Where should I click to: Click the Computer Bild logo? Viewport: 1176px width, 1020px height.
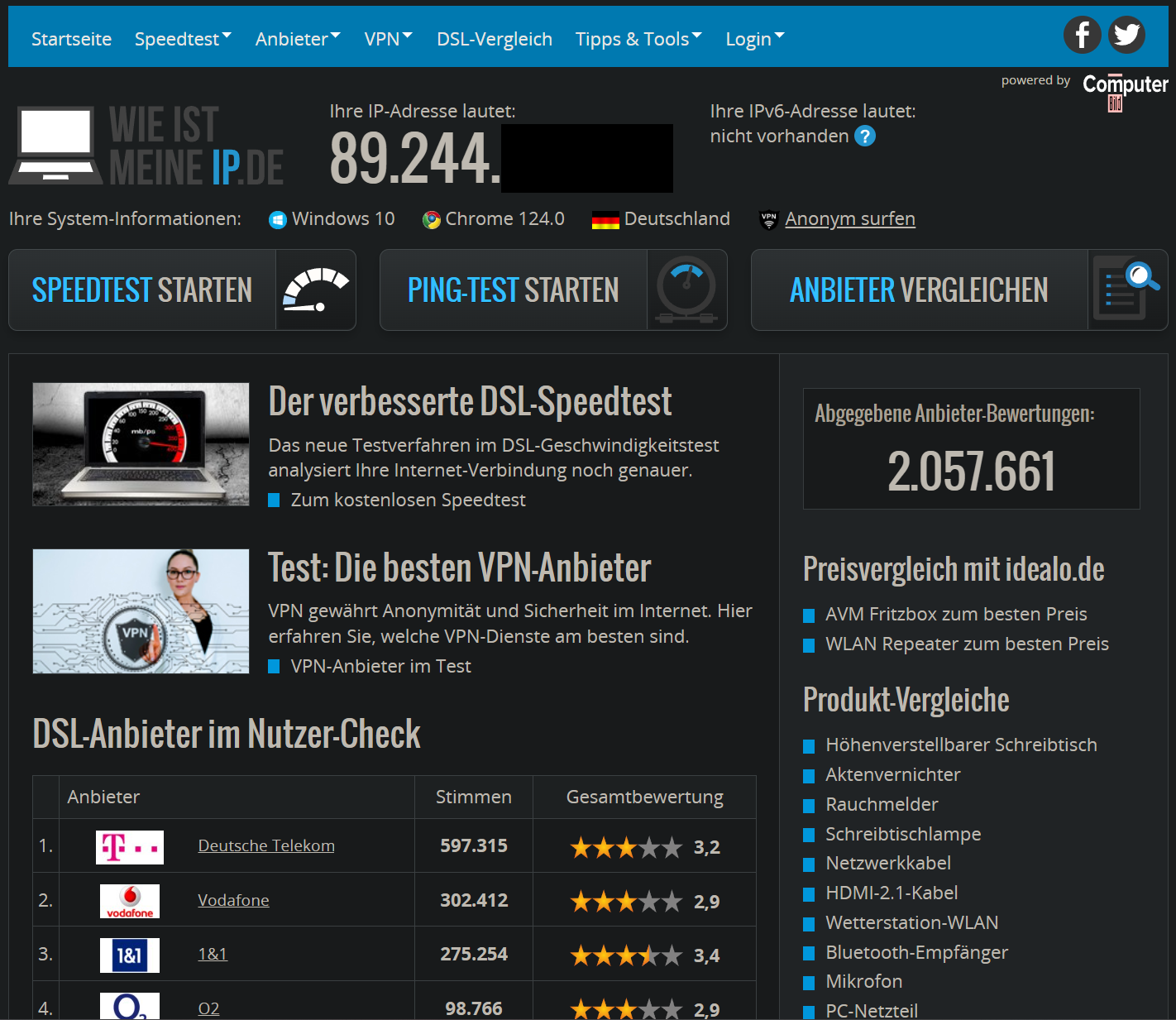(1125, 91)
